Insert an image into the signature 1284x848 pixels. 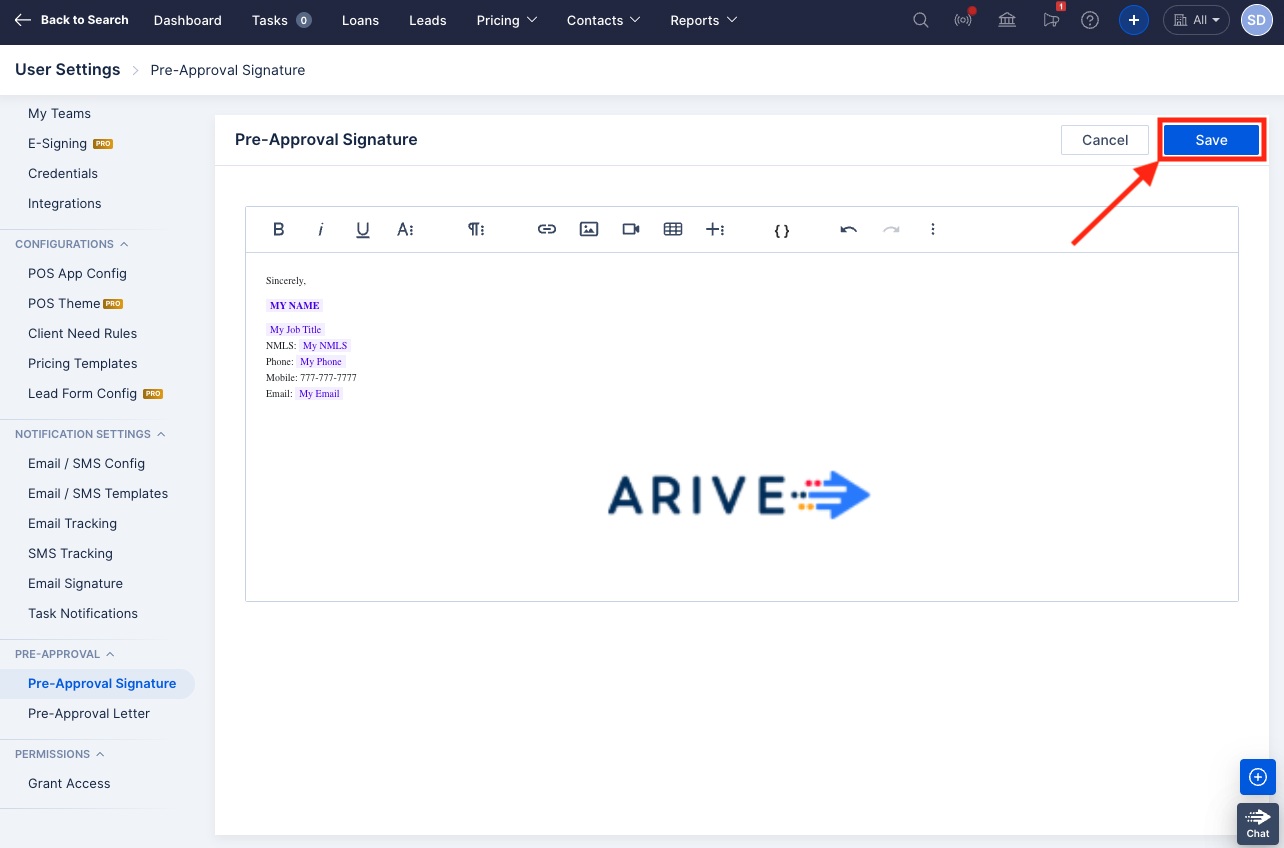tap(589, 229)
